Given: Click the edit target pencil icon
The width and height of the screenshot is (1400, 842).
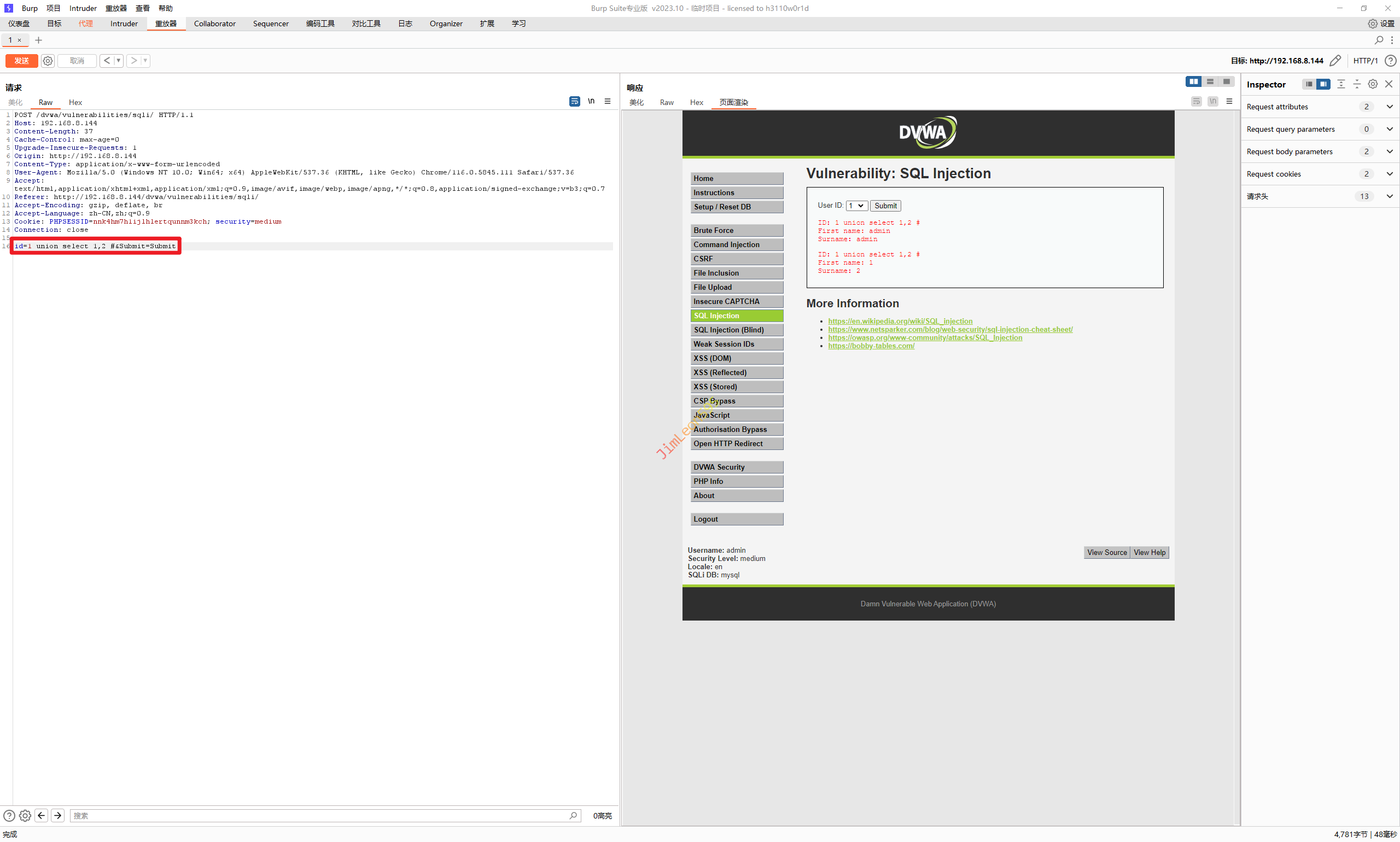Looking at the screenshot, I should click(x=1335, y=61).
